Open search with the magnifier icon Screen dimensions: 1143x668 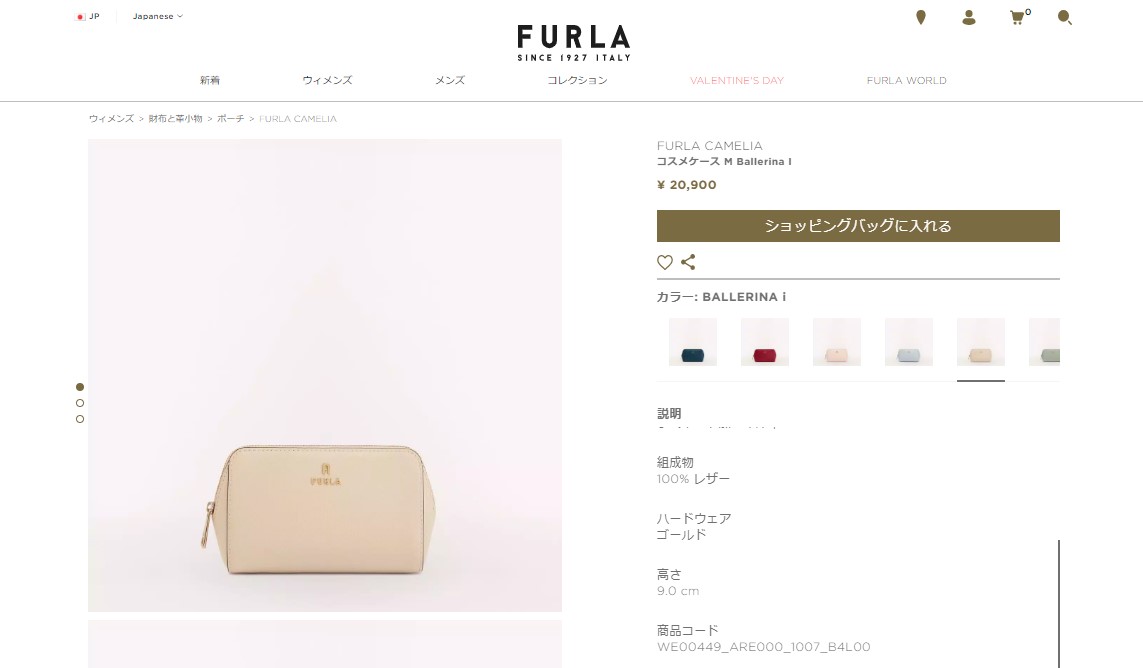pos(1064,18)
